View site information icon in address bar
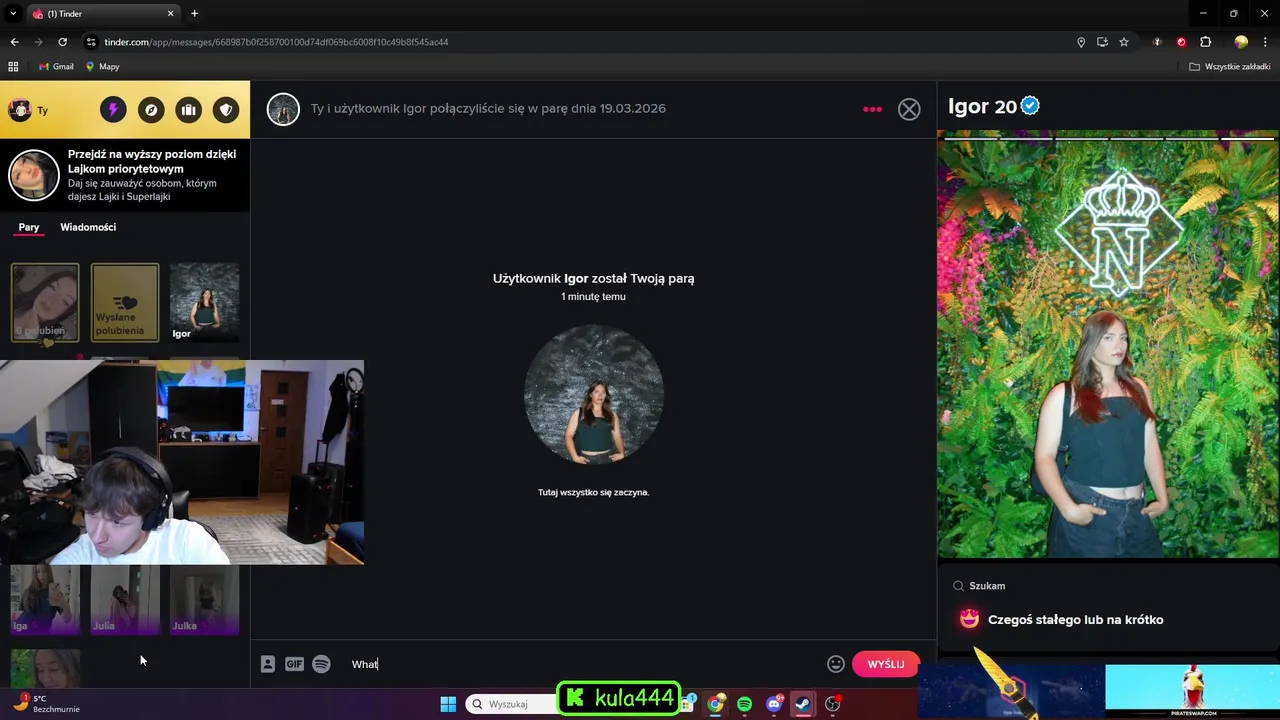 pyautogui.click(x=91, y=42)
